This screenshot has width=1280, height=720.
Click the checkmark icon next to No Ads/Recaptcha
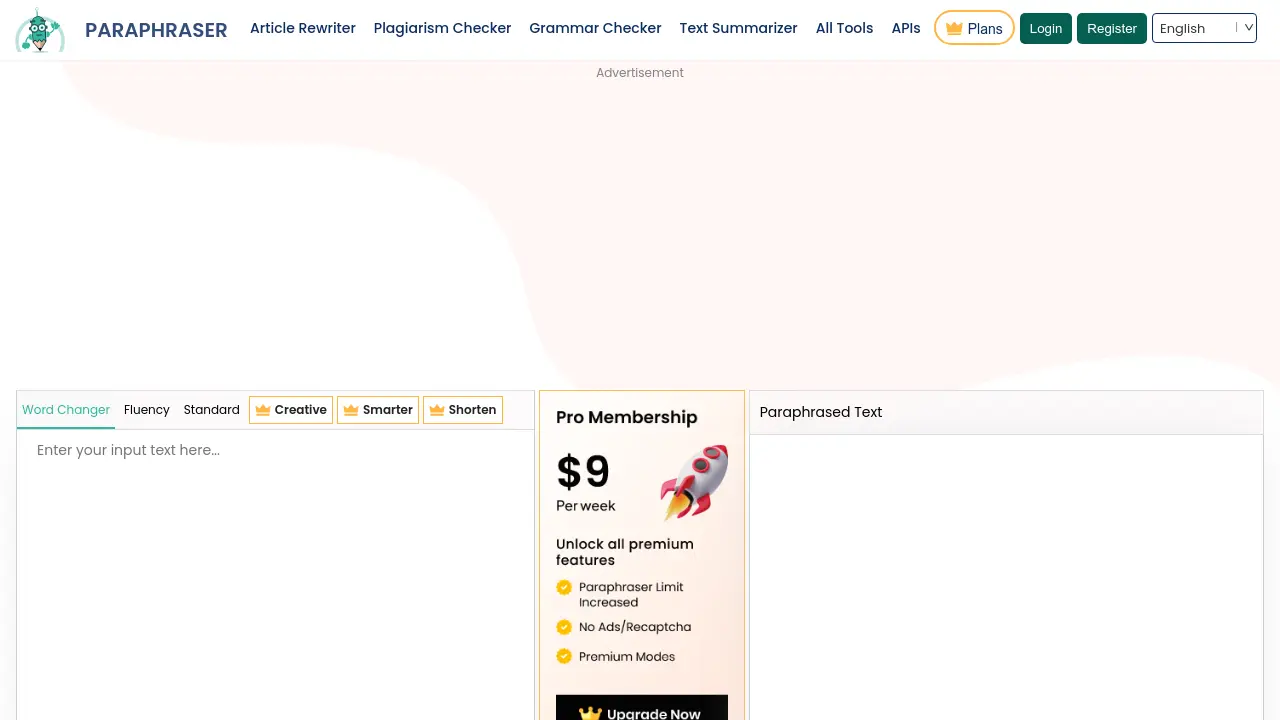[x=564, y=627]
